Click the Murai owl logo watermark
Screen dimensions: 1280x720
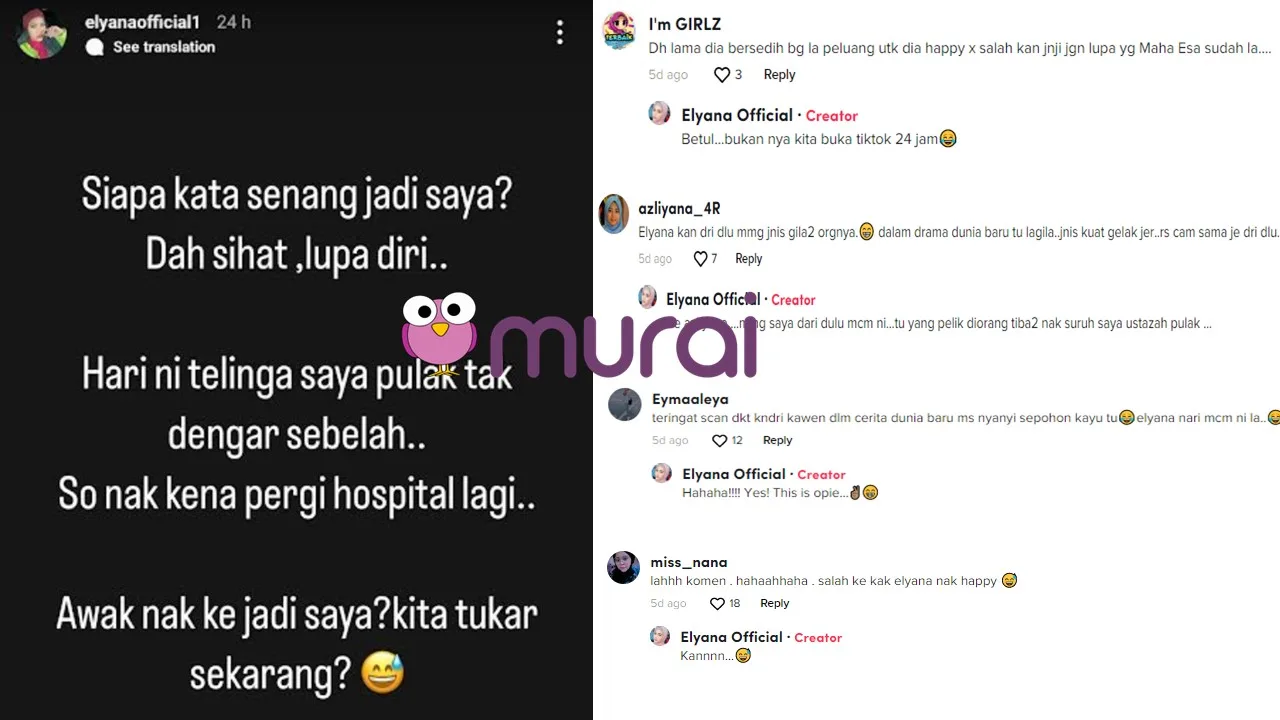tap(440, 336)
